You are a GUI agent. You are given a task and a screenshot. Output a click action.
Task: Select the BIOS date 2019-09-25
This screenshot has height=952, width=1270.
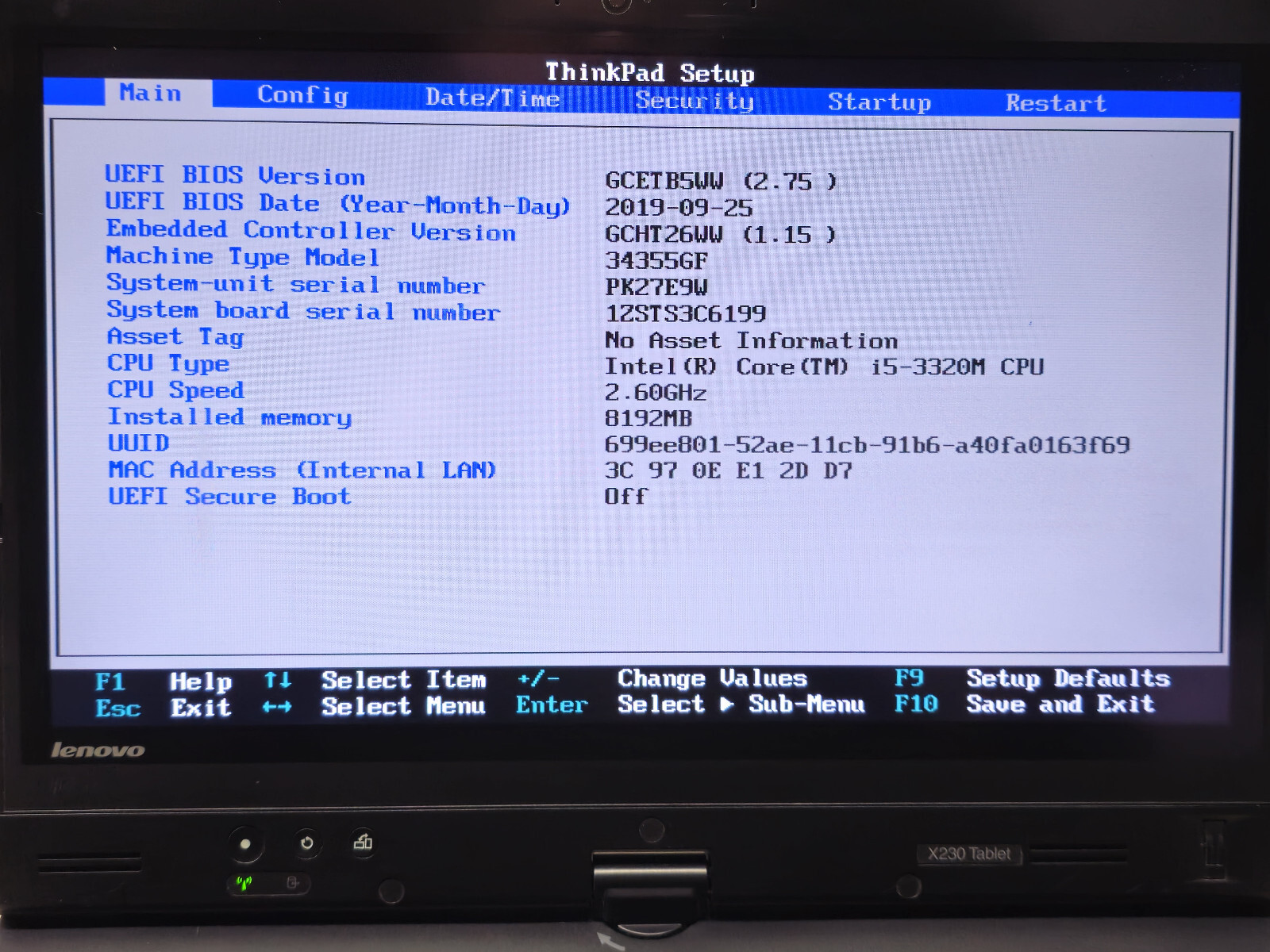(679, 208)
